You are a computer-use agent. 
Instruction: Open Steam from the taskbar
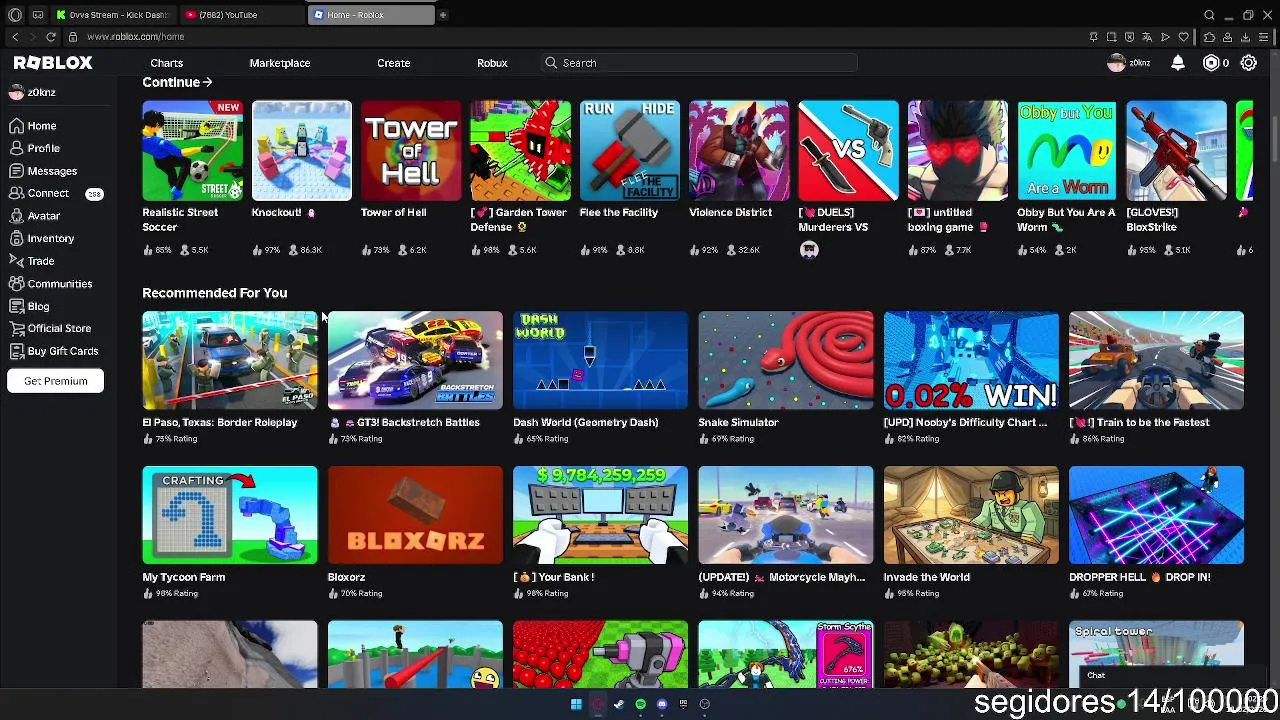click(619, 704)
